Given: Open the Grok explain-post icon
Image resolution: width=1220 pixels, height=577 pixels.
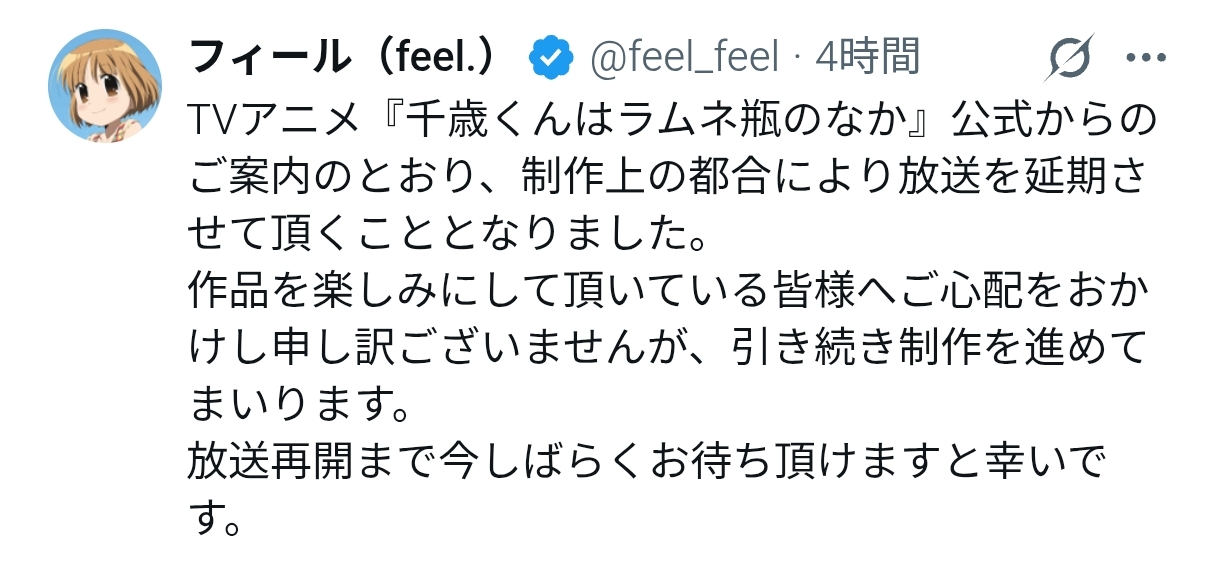Looking at the screenshot, I should pyautogui.click(x=1070, y=58).
